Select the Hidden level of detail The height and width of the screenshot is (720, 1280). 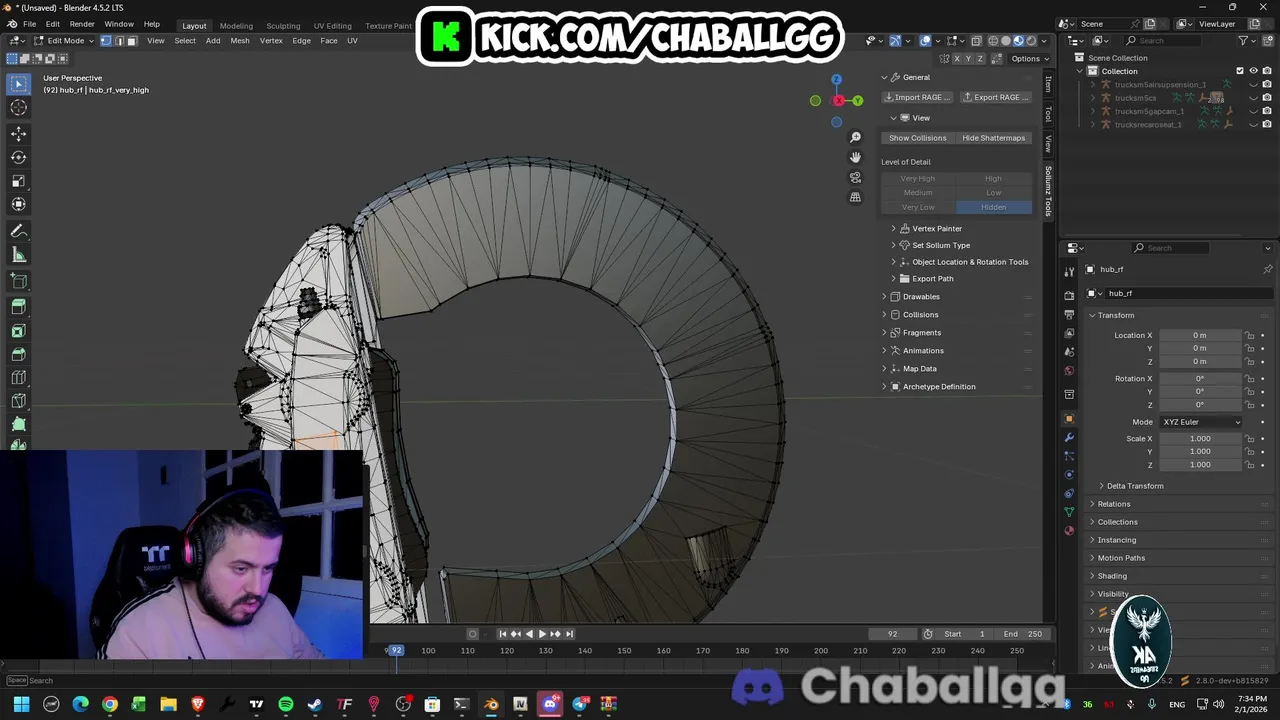[994, 207]
